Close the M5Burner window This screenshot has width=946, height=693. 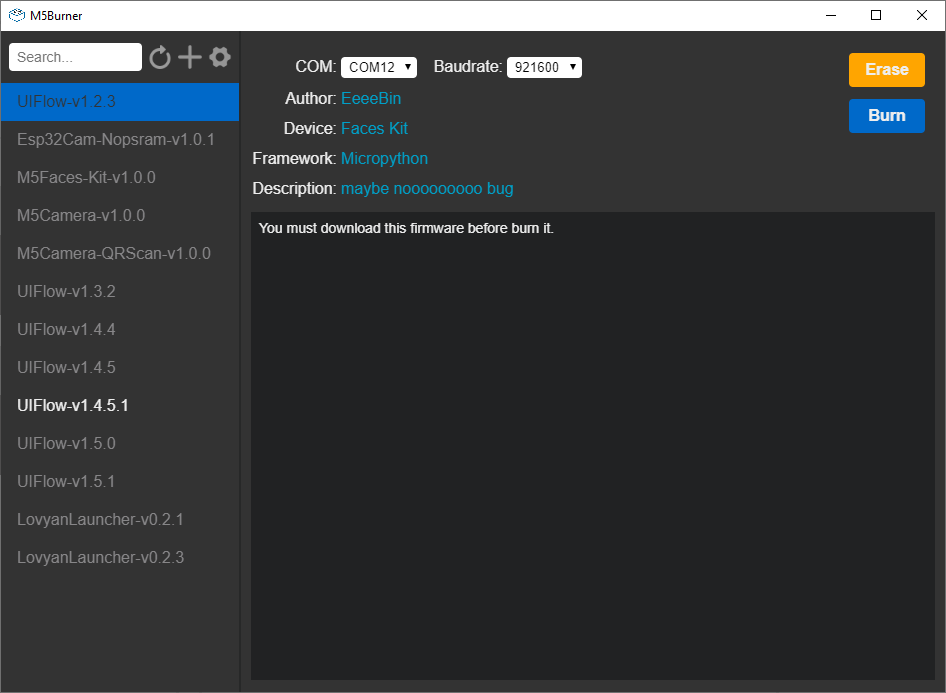(922, 15)
